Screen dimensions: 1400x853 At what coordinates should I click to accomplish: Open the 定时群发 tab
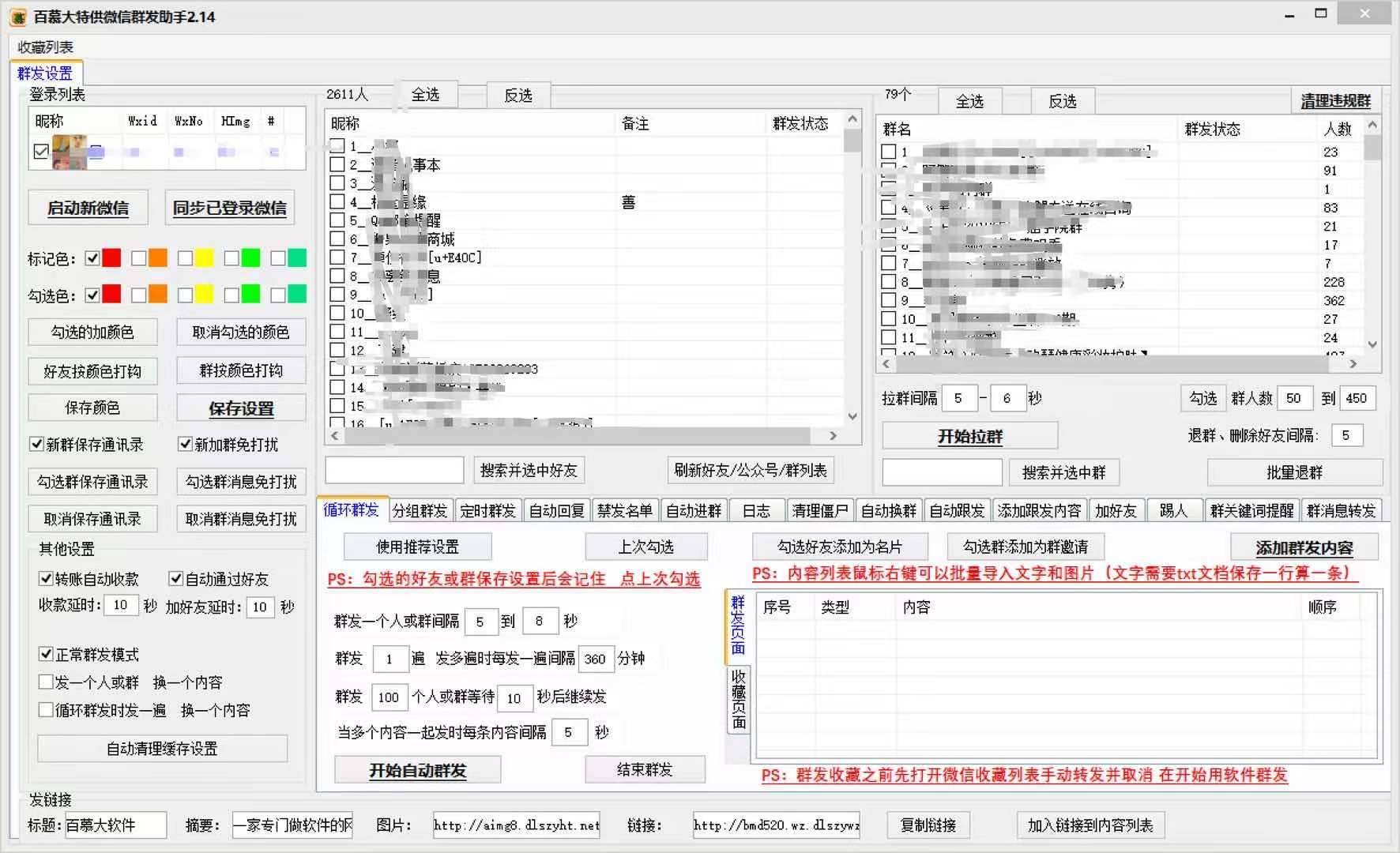[x=487, y=510]
